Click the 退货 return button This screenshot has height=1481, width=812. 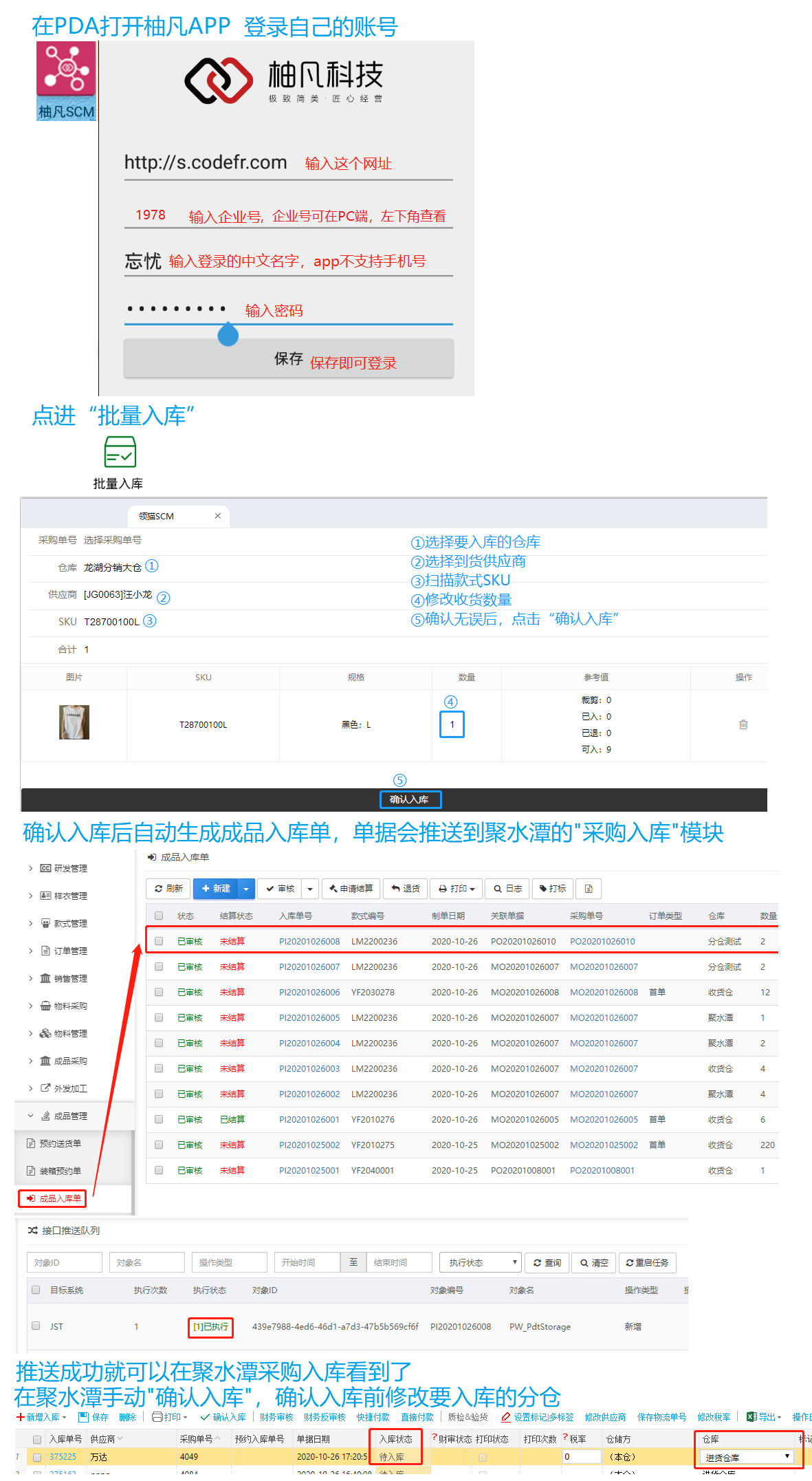click(x=406, y=889)
